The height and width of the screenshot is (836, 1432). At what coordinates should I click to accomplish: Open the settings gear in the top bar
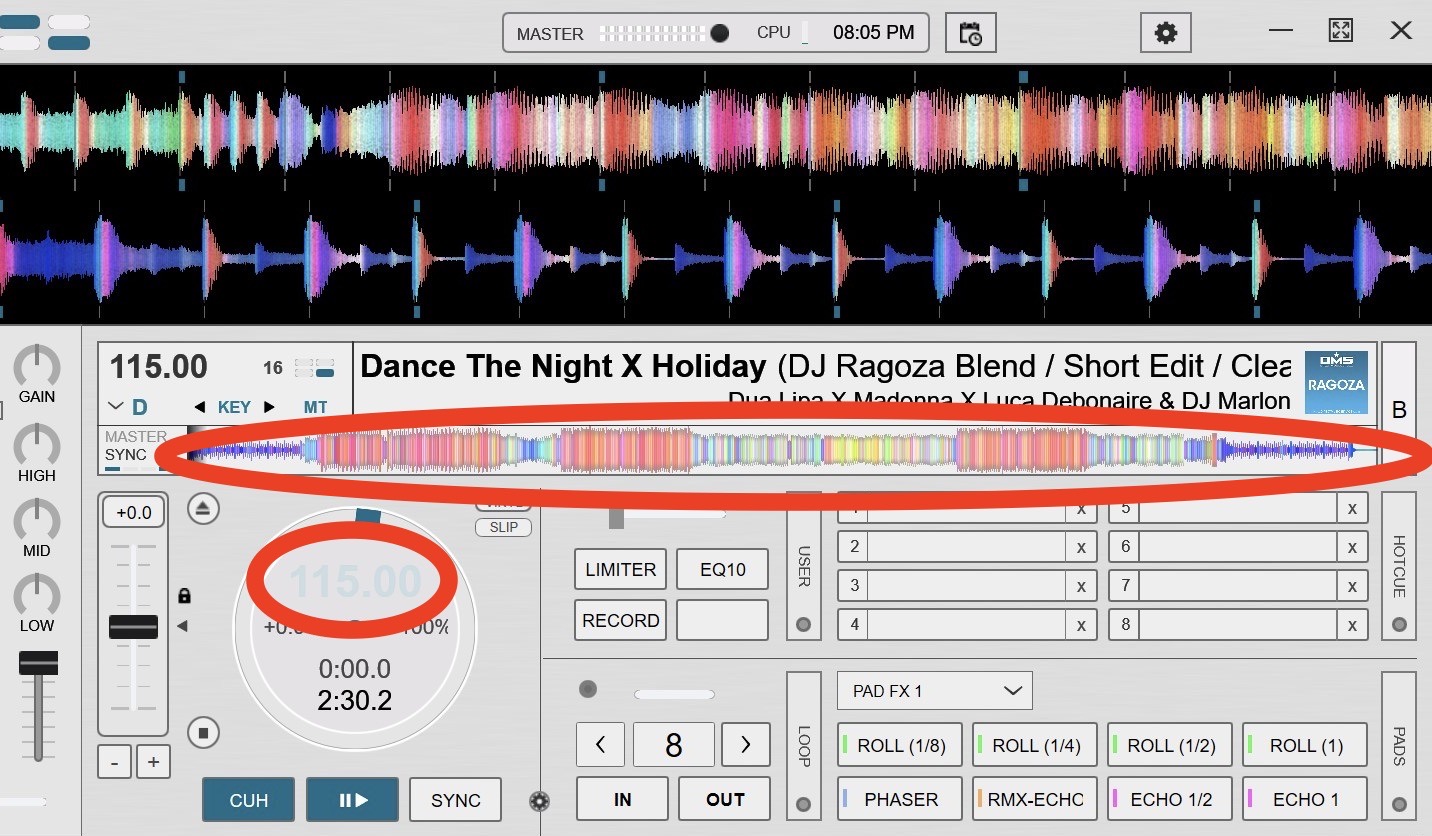[1165, 33]
